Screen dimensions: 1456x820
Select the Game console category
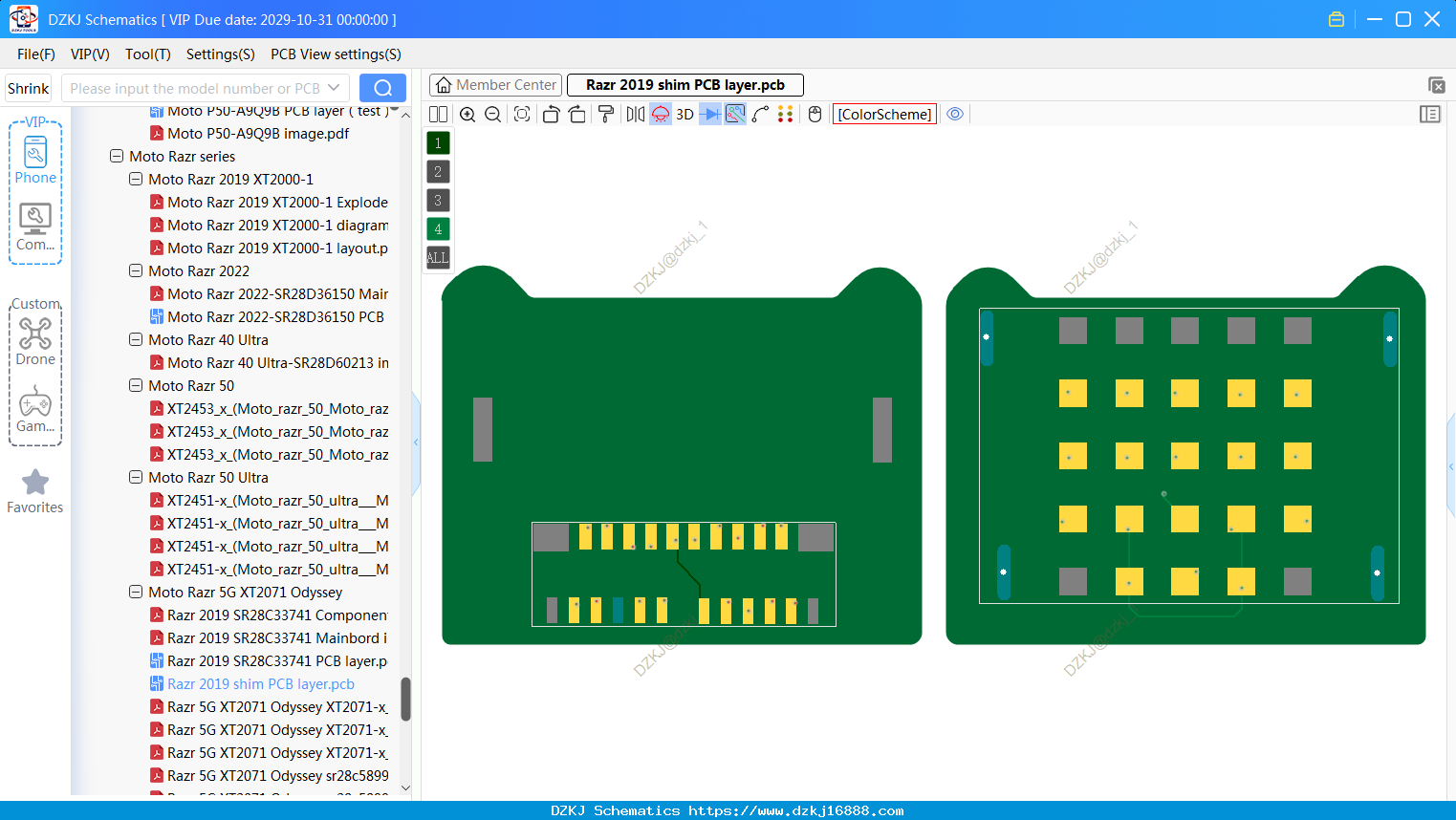(35, 409)
